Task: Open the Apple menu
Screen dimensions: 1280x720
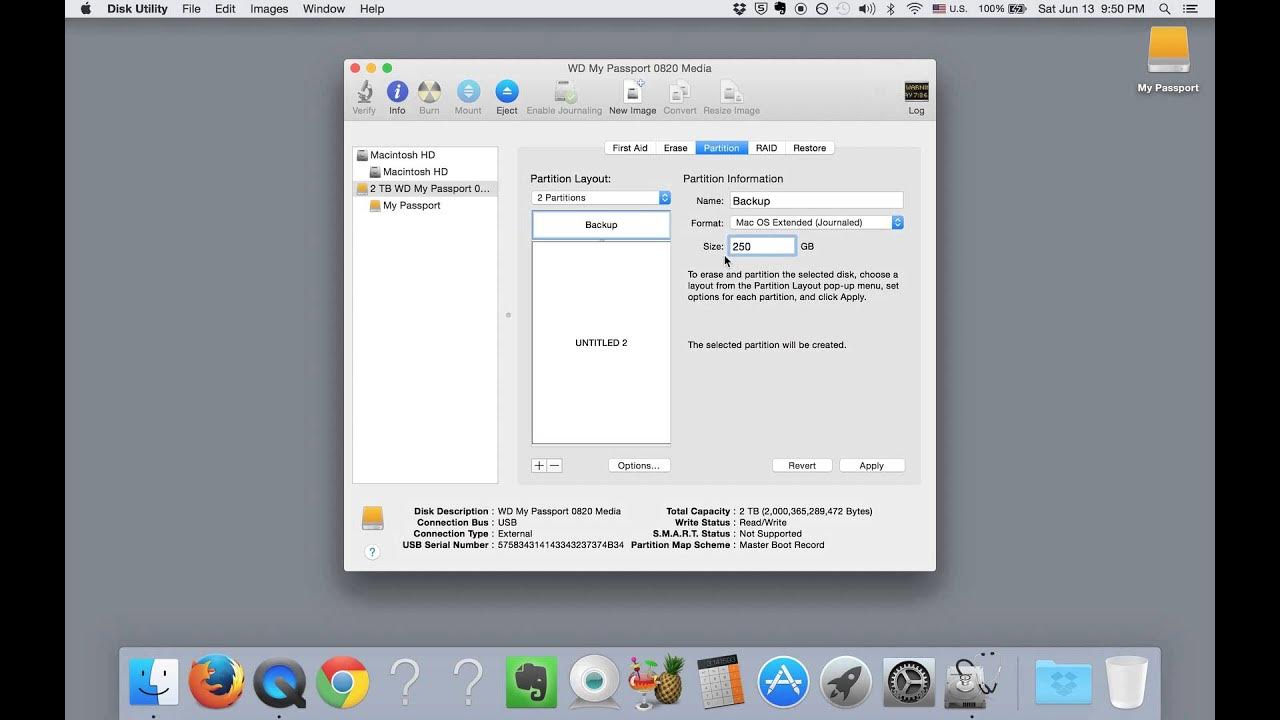Action: 85,9
